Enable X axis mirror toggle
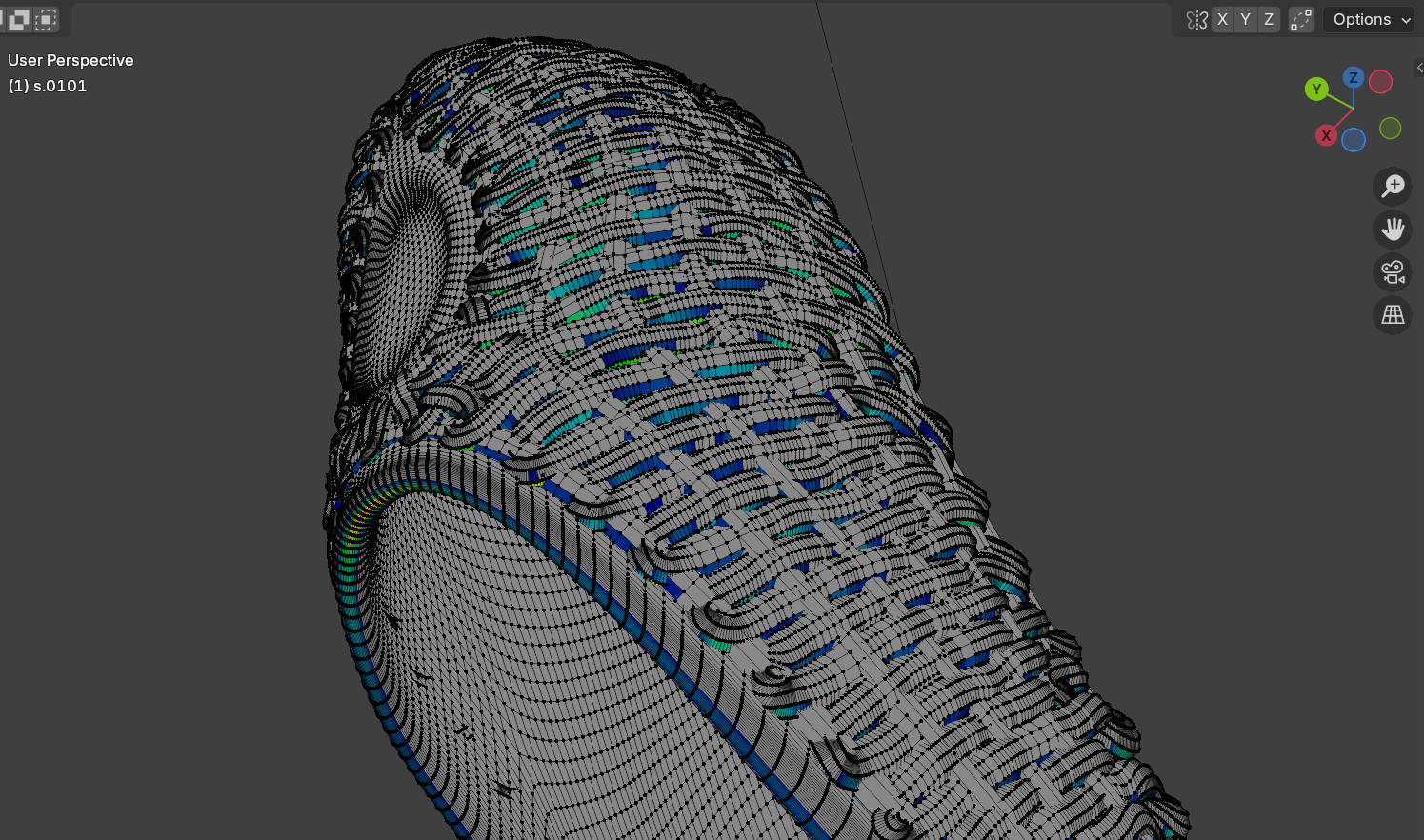Viewport: 1424px width, 840px height. coord(1223,20)
